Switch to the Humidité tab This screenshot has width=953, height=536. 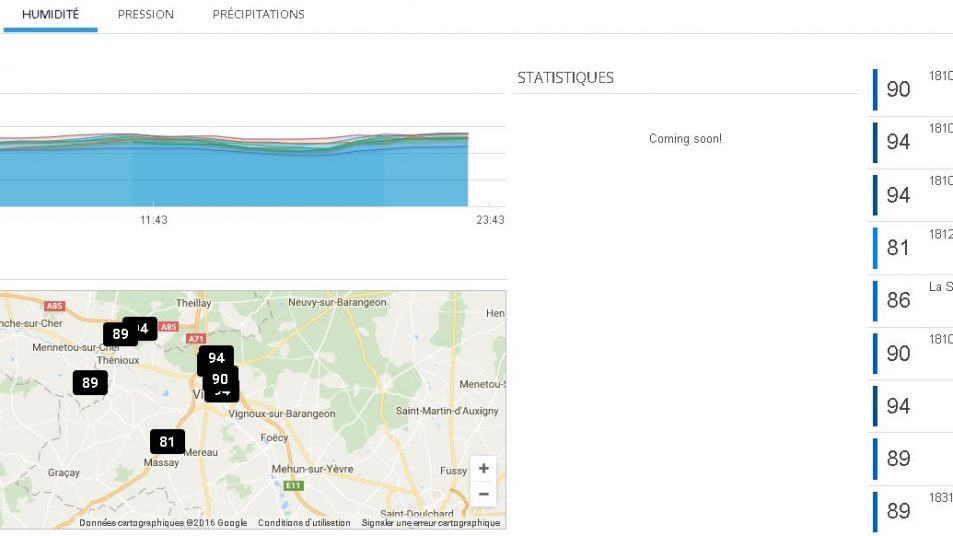(x=51, y=15)
